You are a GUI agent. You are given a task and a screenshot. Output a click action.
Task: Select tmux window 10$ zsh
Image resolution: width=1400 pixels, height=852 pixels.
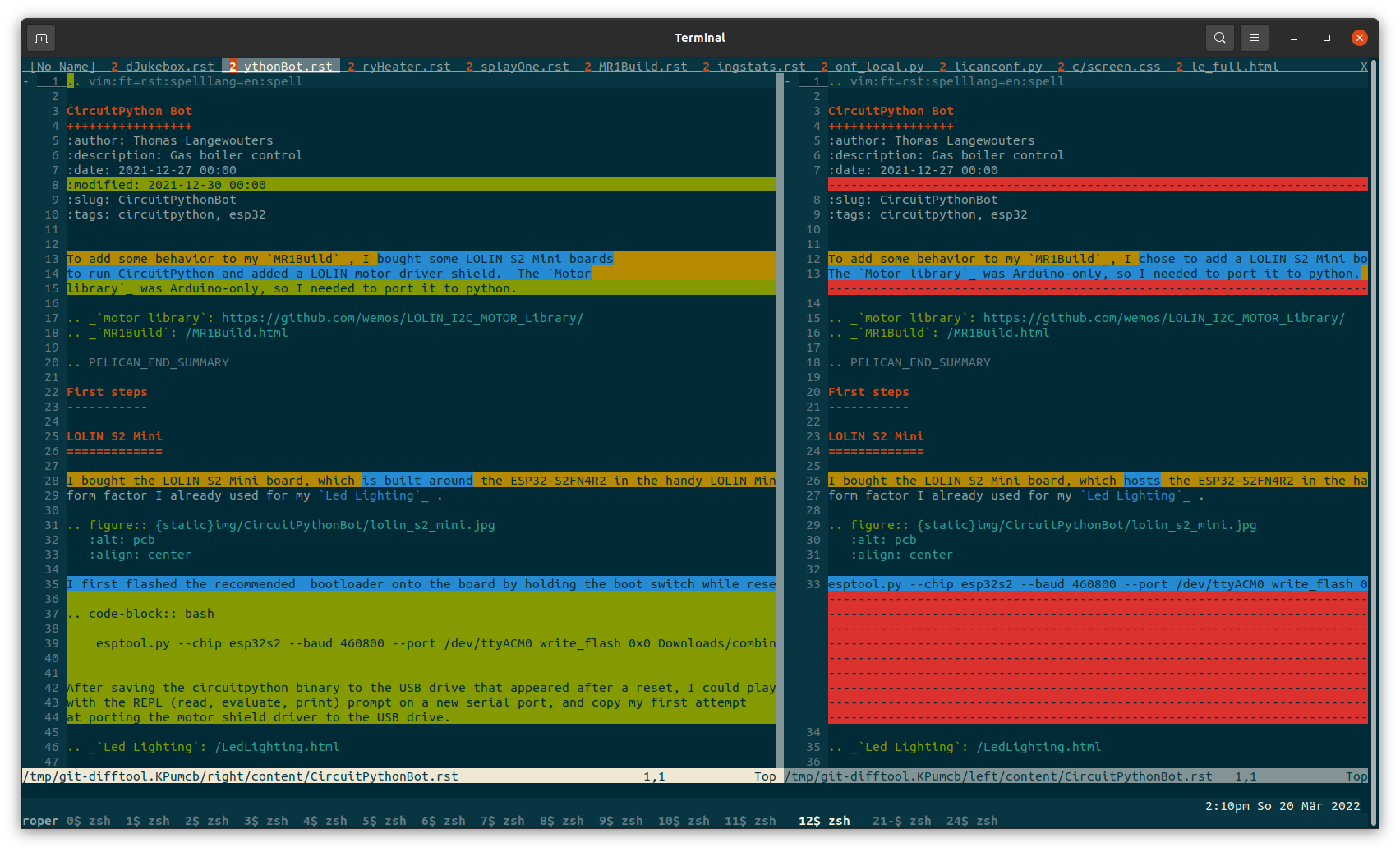tap(684, 821)
